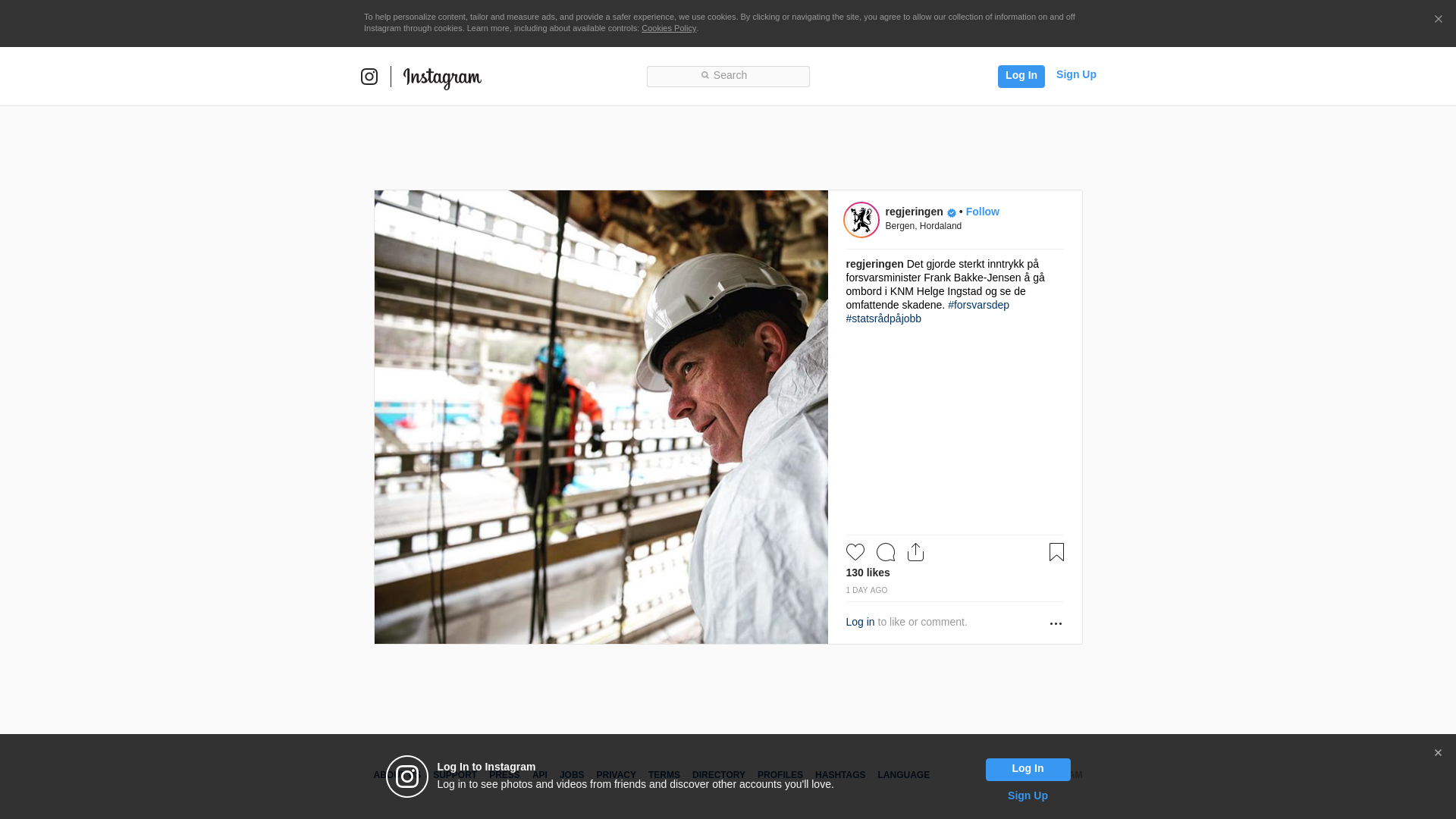
Task: Open the #forsvarsdep hashtag
Action: point(978,305)
